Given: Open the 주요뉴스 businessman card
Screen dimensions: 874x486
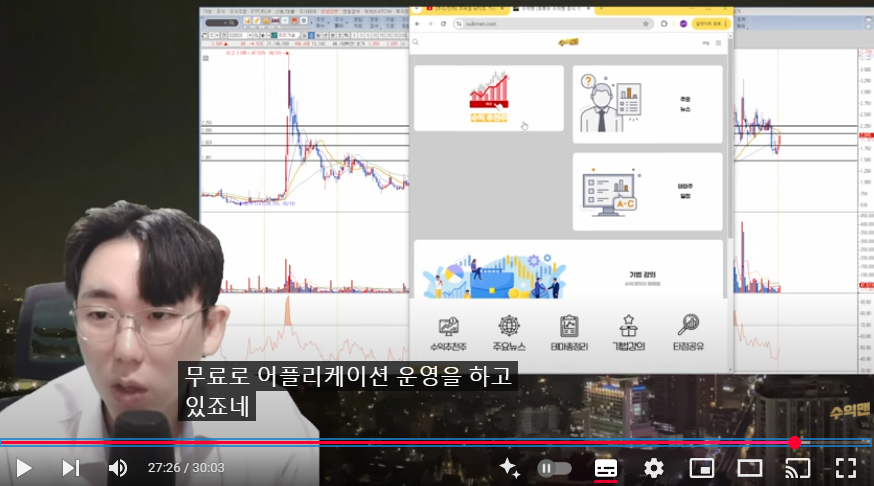Looking at the screenshot, I should click(x=647, y=104).
